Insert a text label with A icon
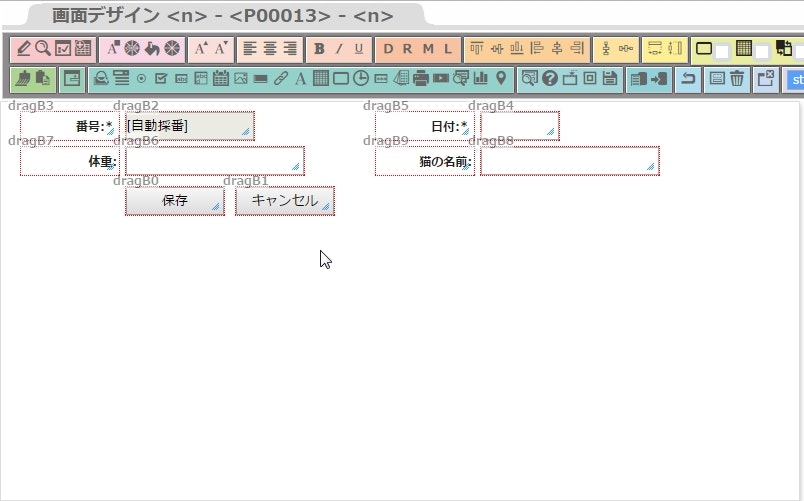Image resolution: width=804 pixels, height=501 pixels. pos(300,79)
